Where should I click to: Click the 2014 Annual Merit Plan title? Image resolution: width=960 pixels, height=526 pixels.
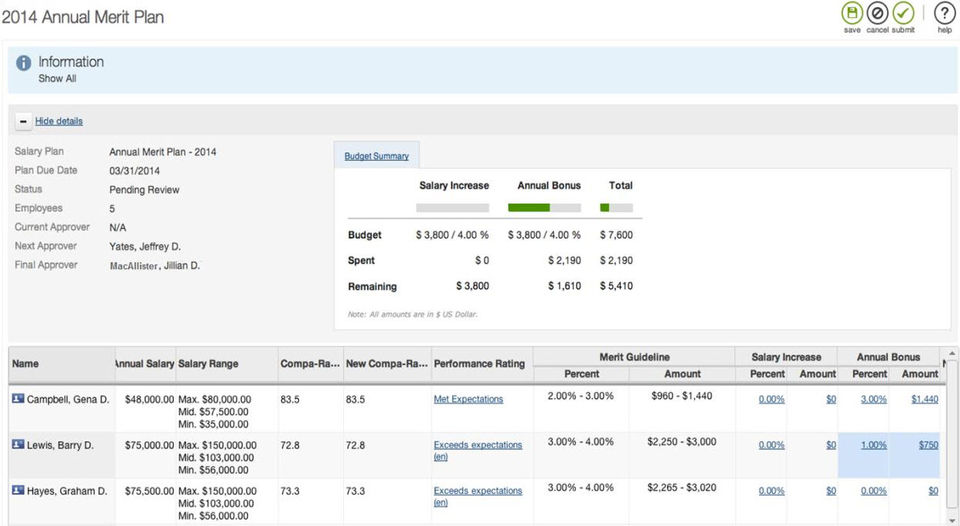click(x=83, y=17)
